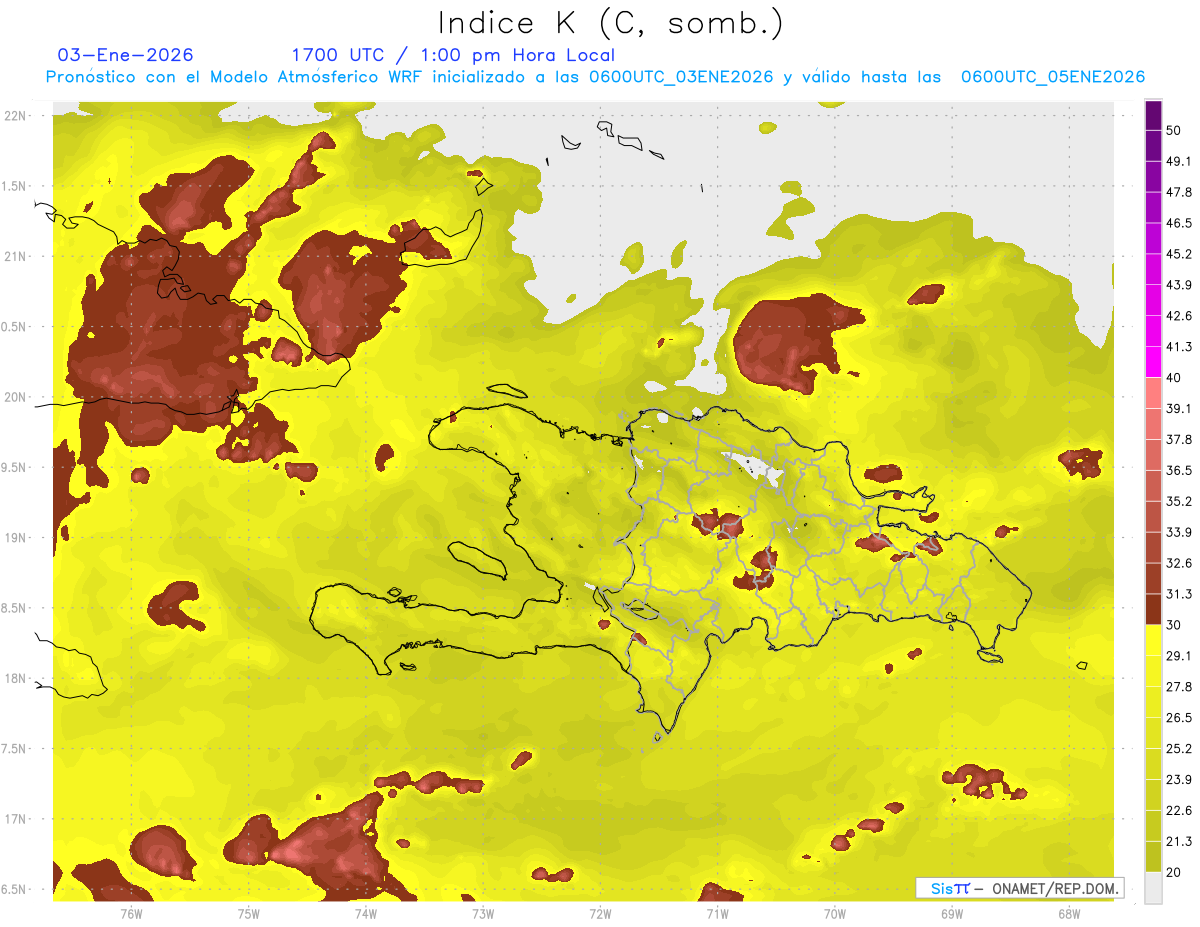Image resolution: width=1200 pixels, height=927 pixels.
Task: Click the 50 value on the color scale
Action: pyautogui.click(x=1174, y=131)
